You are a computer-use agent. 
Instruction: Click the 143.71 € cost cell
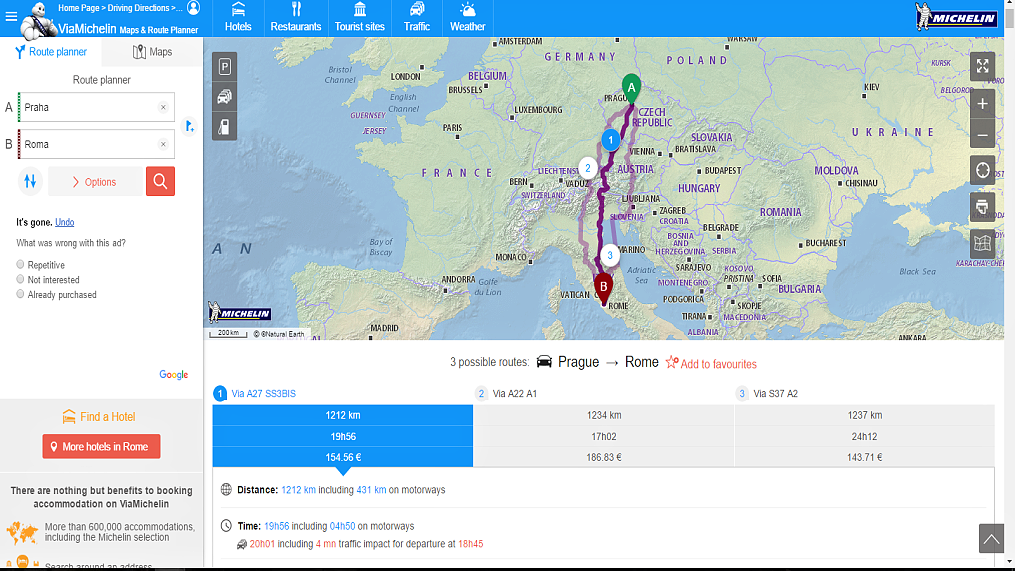tap(864, 457)
